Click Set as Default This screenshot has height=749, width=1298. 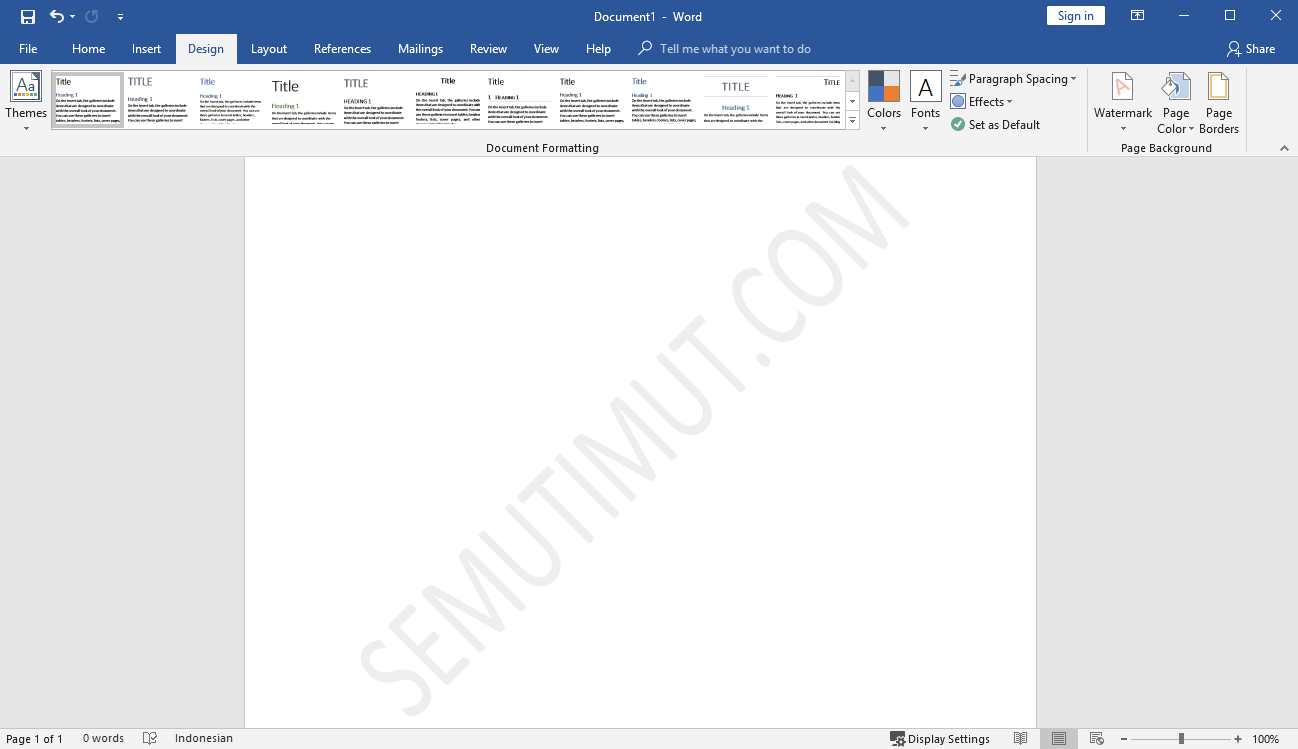(996, 125)
